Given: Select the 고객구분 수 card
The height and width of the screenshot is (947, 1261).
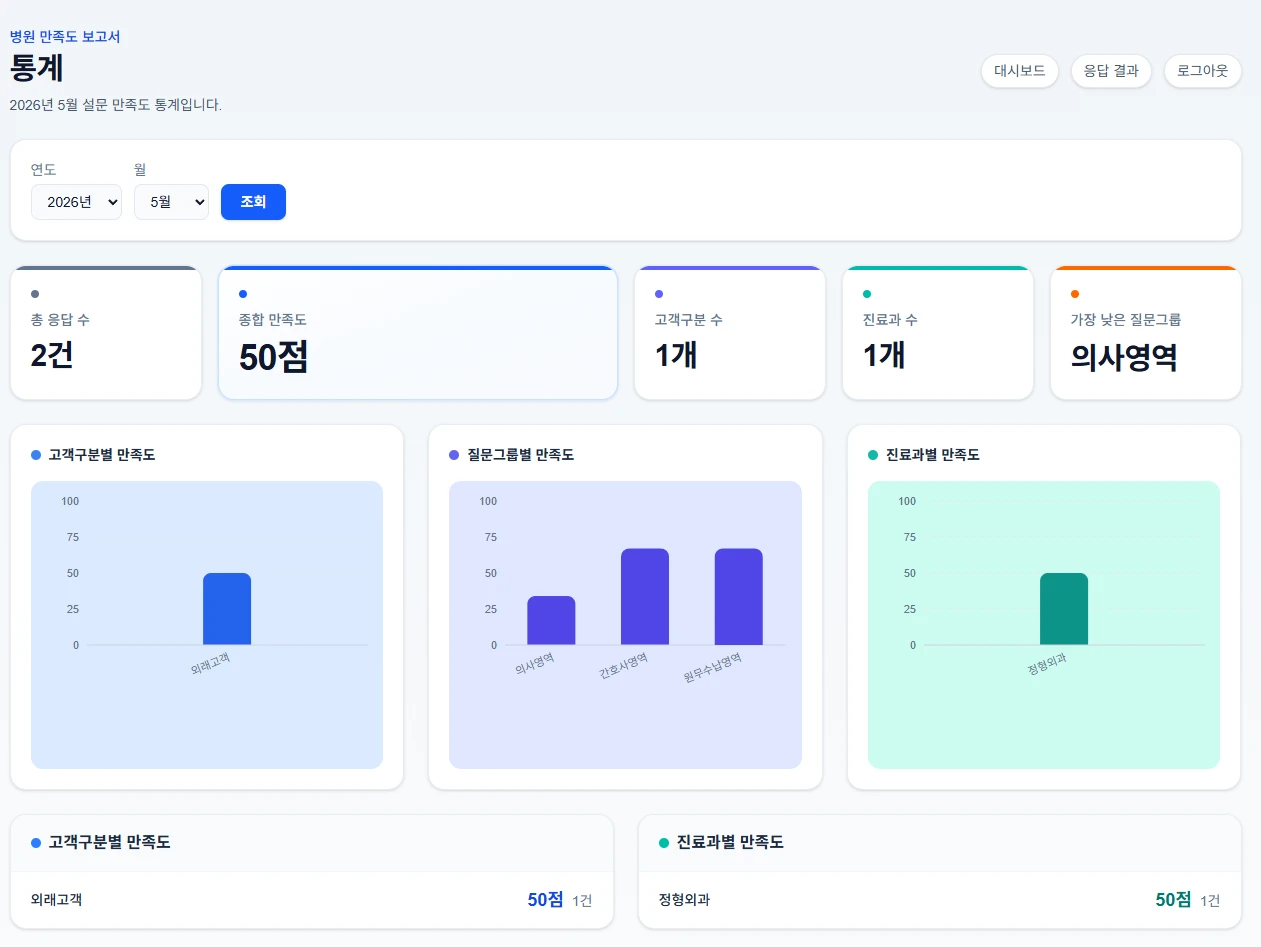Looking at the screenshot, I should coord(730,333).
